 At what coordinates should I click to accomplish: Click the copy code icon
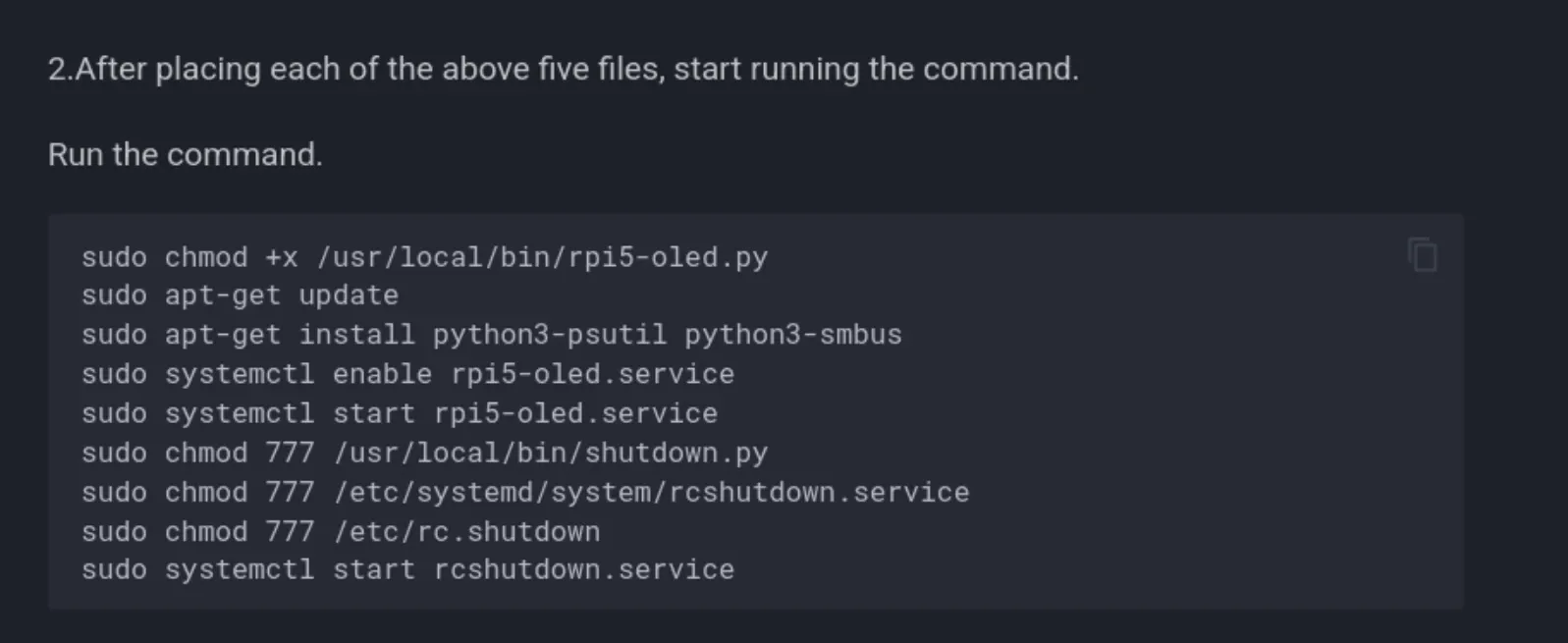[1422, 255]
